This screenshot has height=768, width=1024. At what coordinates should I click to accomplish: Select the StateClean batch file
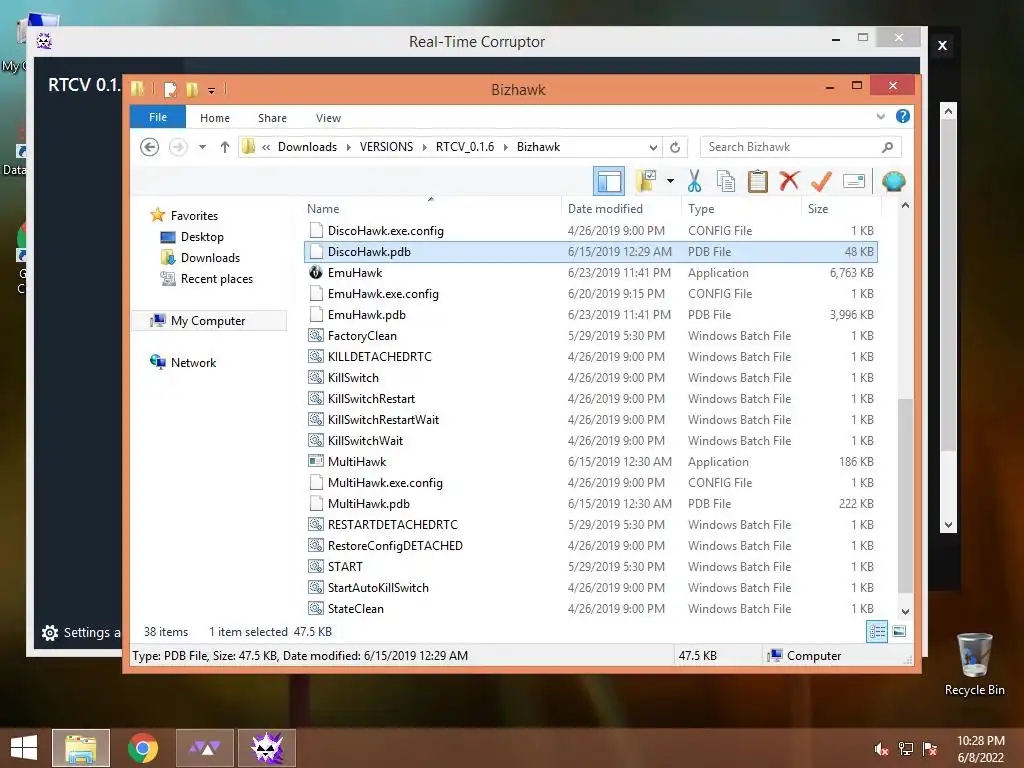point(590,609)
